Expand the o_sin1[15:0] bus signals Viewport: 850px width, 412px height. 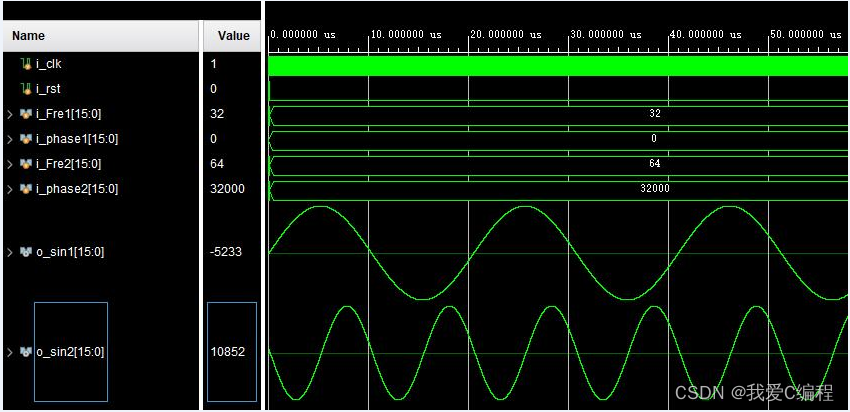pyautogui.click(x=11, y=252)
